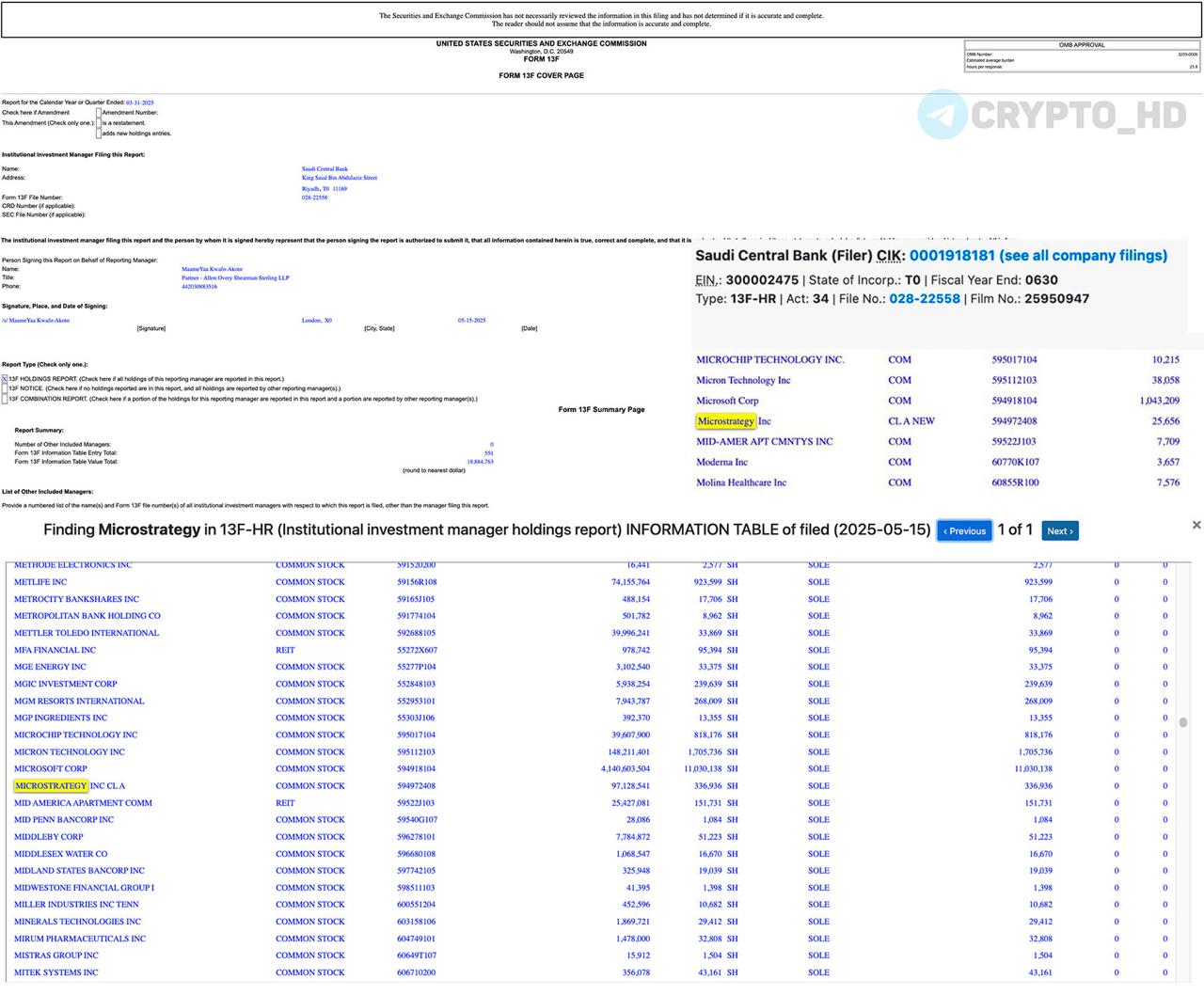Viewport: 1204px width, 995px height.
Task: Click the form file number 028-22558 value
Action: [314, 197]
